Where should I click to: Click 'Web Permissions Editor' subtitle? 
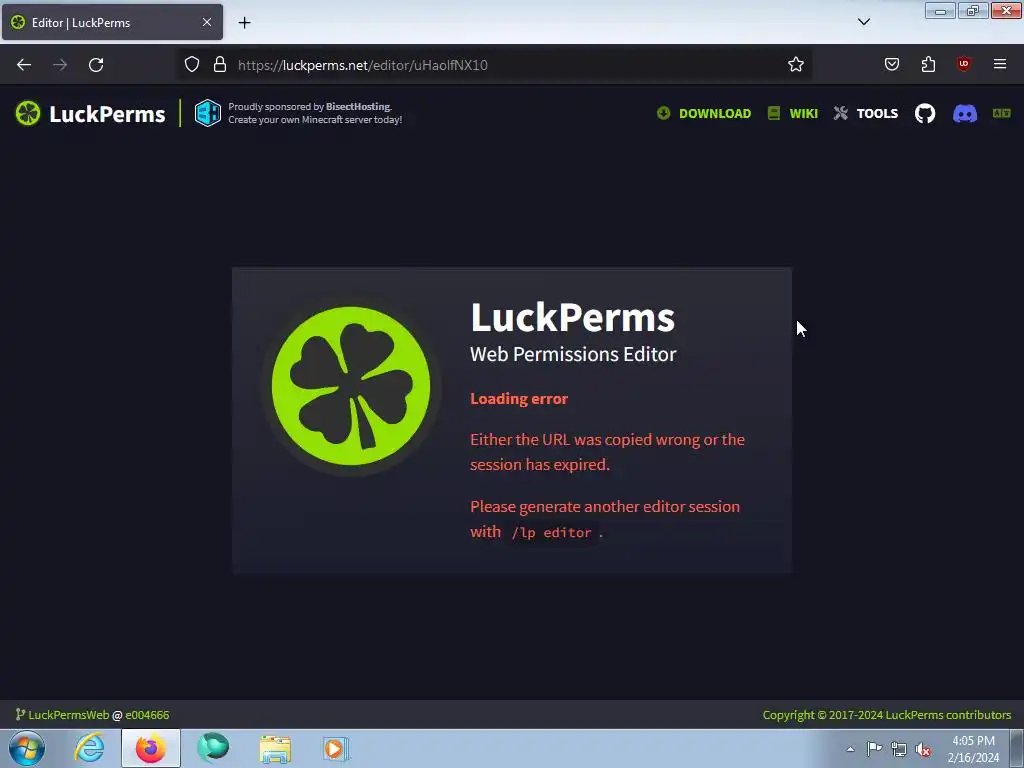pyautogui.click(x=573, y=354)
